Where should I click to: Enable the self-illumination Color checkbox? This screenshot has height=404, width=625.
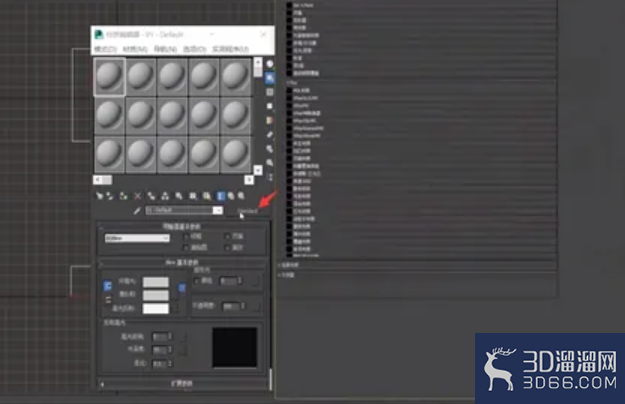click(x=197, y=281)
